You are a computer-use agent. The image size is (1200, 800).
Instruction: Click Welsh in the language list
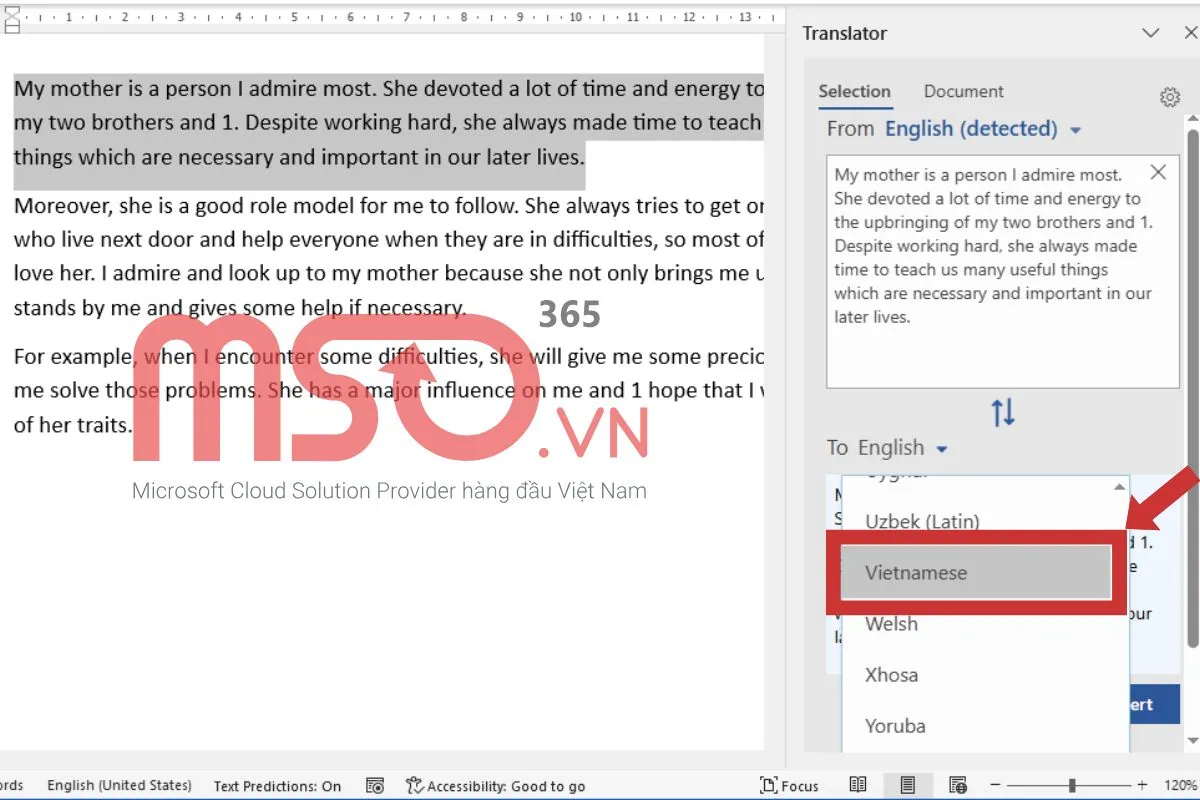(890, 623)
